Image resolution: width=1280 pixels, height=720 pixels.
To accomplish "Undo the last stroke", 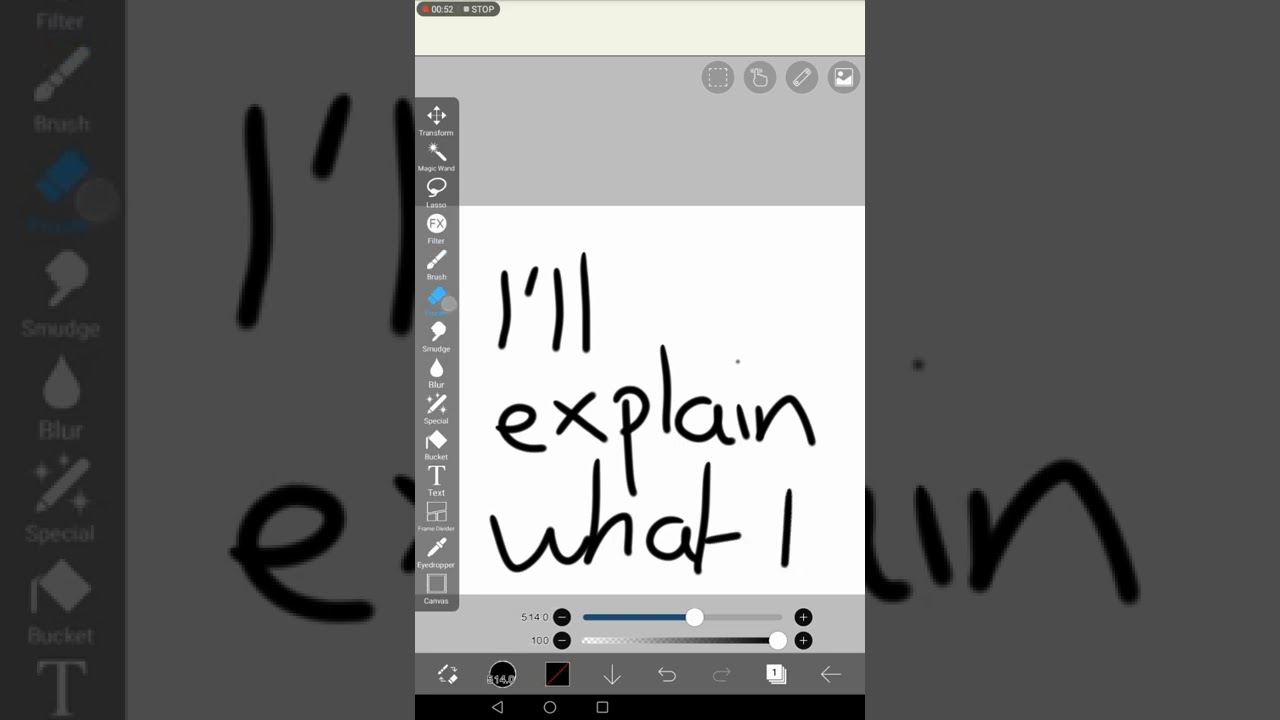I will tap(667, 675).
